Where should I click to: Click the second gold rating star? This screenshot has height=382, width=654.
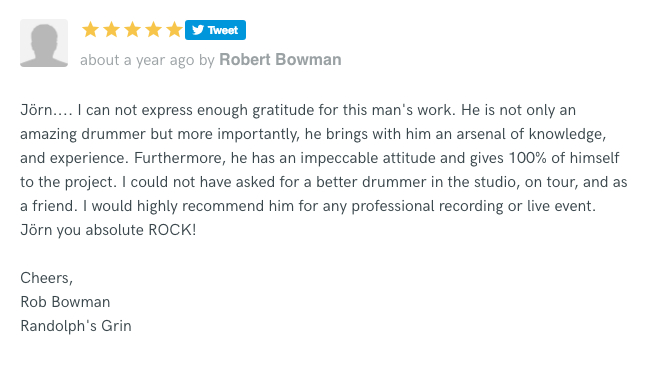coord(111,30)
